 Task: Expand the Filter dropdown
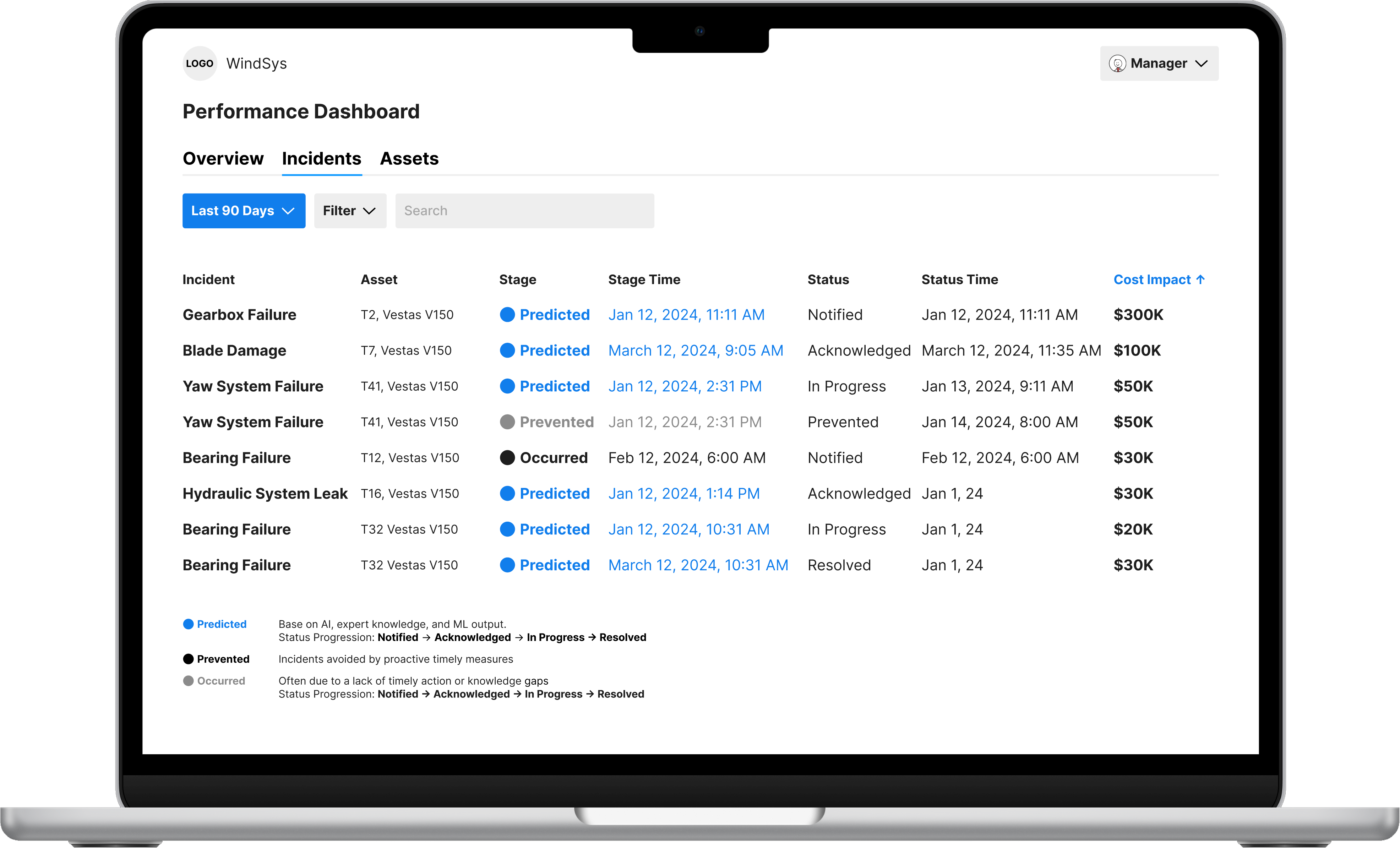(x=350, y=211)
